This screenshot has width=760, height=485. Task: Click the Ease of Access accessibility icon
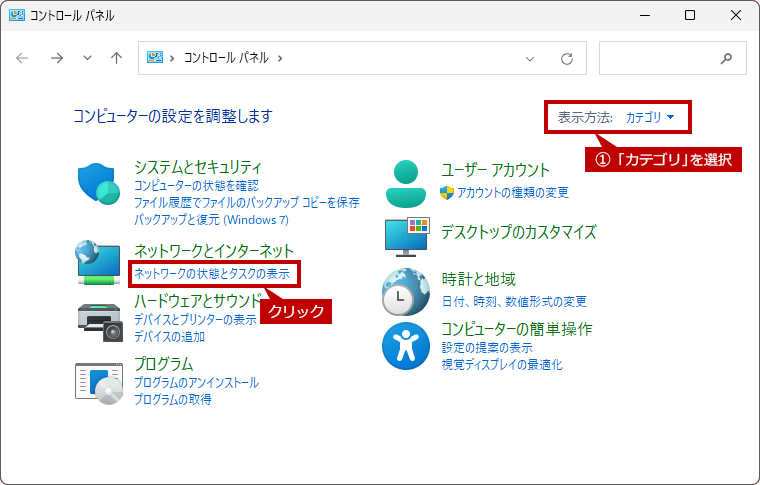pyautogui.click(x=406, y=346)
